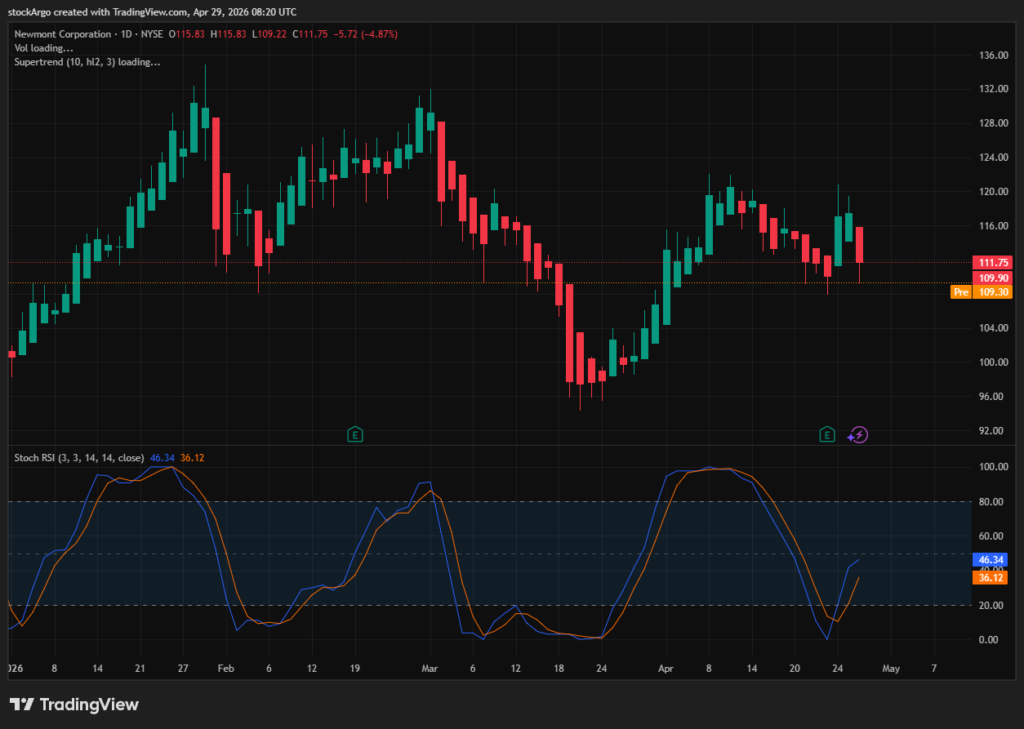The image size is (1024, 729).
Task: Click the purple lightning event icon
Action: pyautogui.click(x=859, y=435)
